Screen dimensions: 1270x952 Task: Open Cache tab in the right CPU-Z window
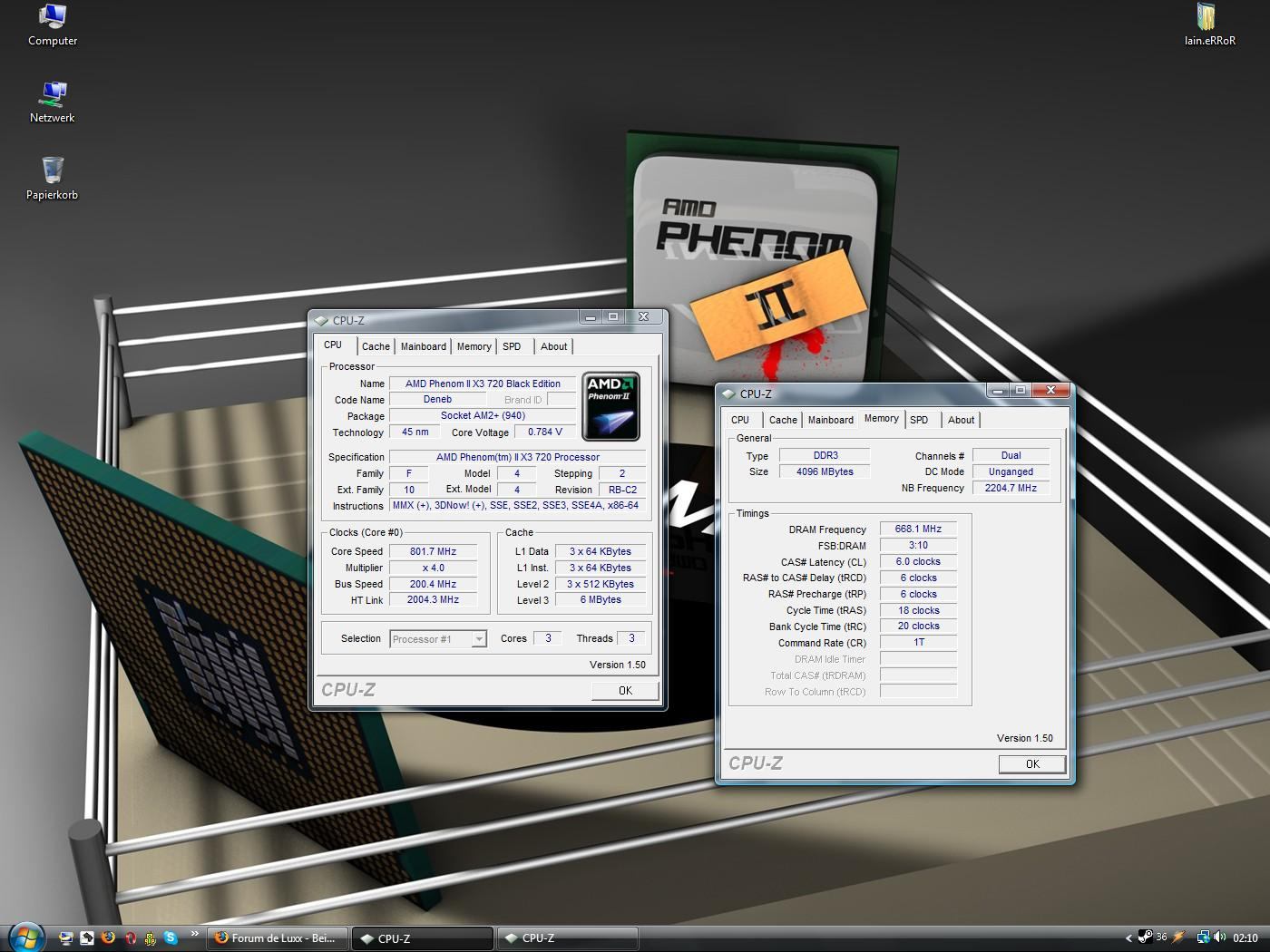click(783, 420)
